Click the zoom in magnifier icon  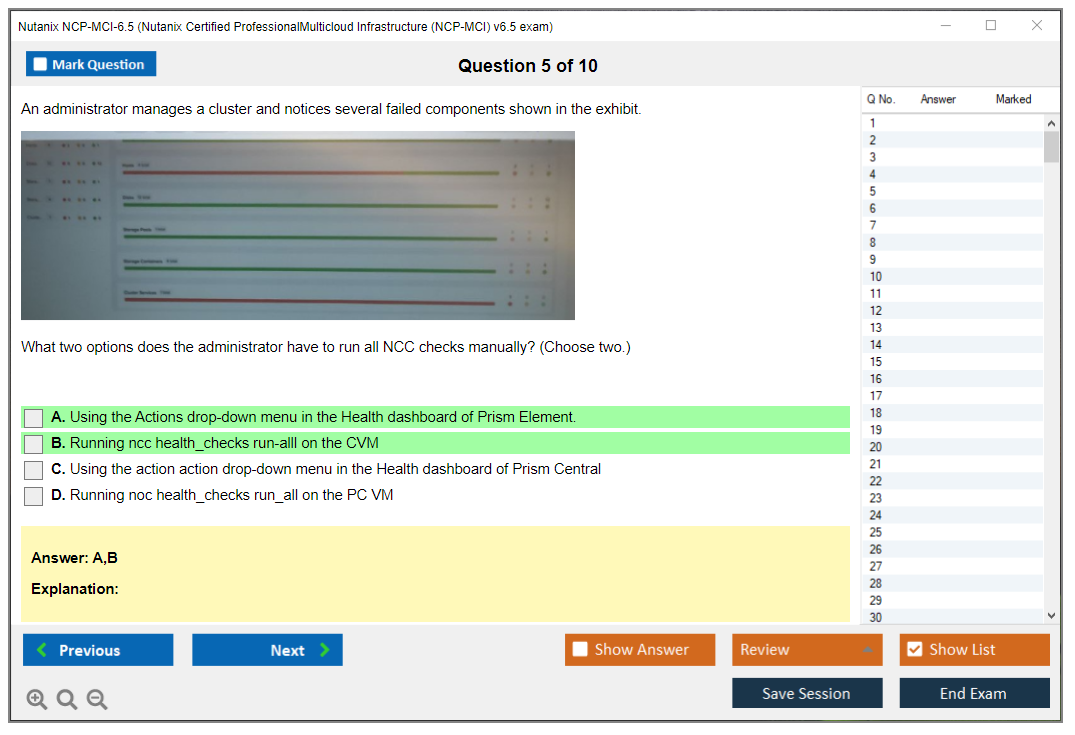[x=37, y=700]
